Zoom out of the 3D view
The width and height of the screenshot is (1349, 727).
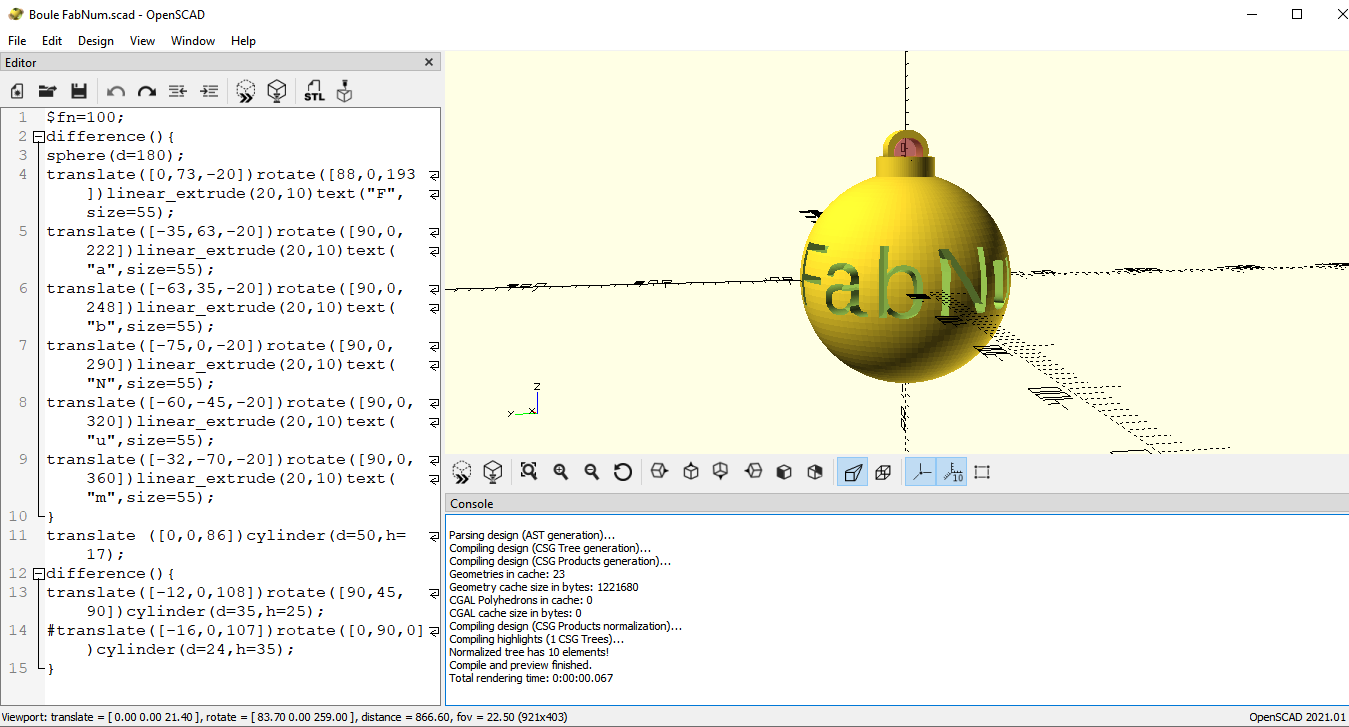[x=591, y=472]
